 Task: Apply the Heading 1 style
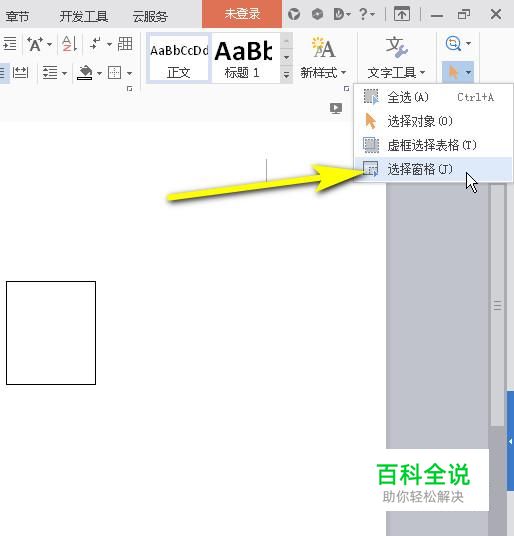point(245,57)
